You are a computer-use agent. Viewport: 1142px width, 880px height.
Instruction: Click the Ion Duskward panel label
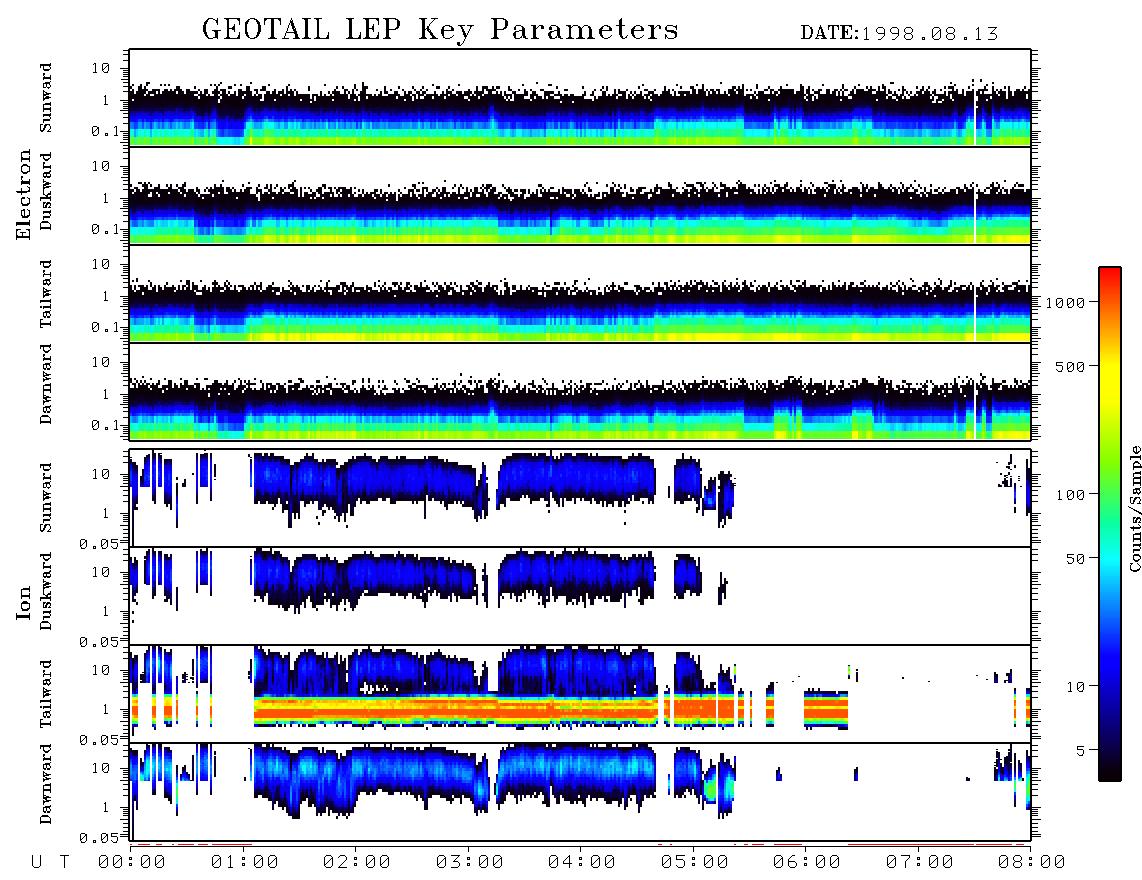point(46,591)
